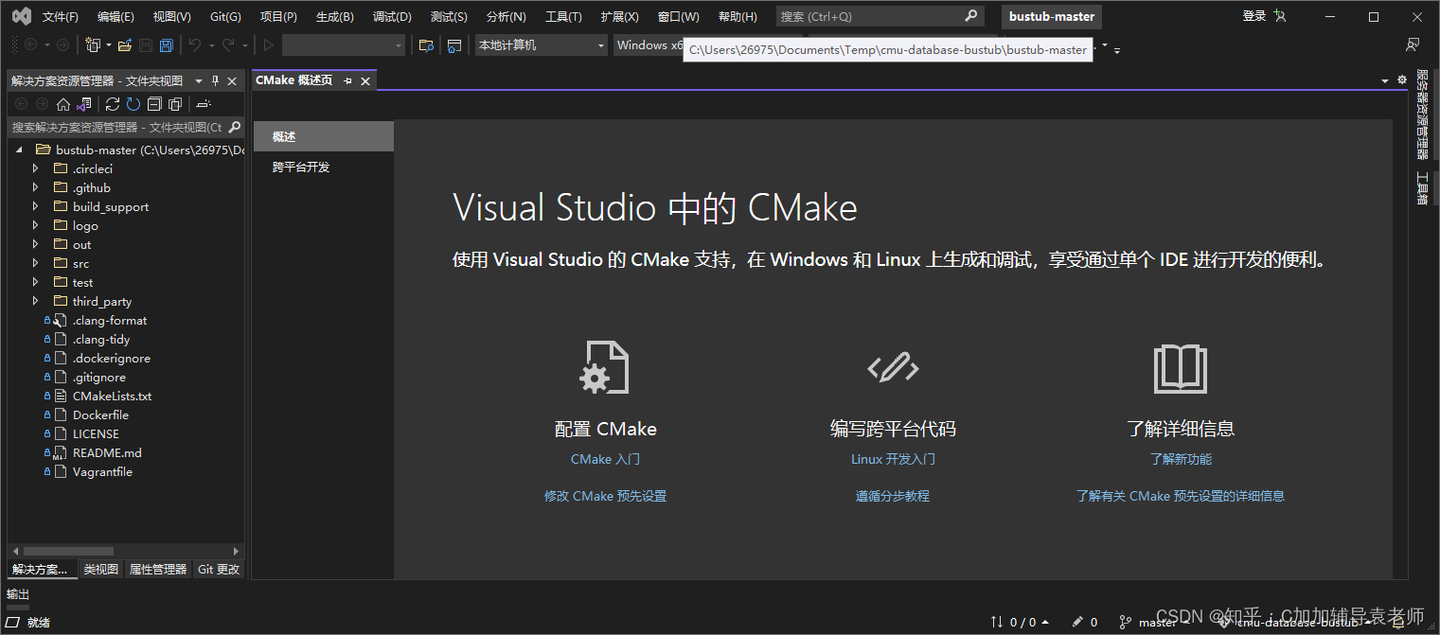Click the Undo icon on the toolbar
This screenshot has width=1440, height=635.
195,45
